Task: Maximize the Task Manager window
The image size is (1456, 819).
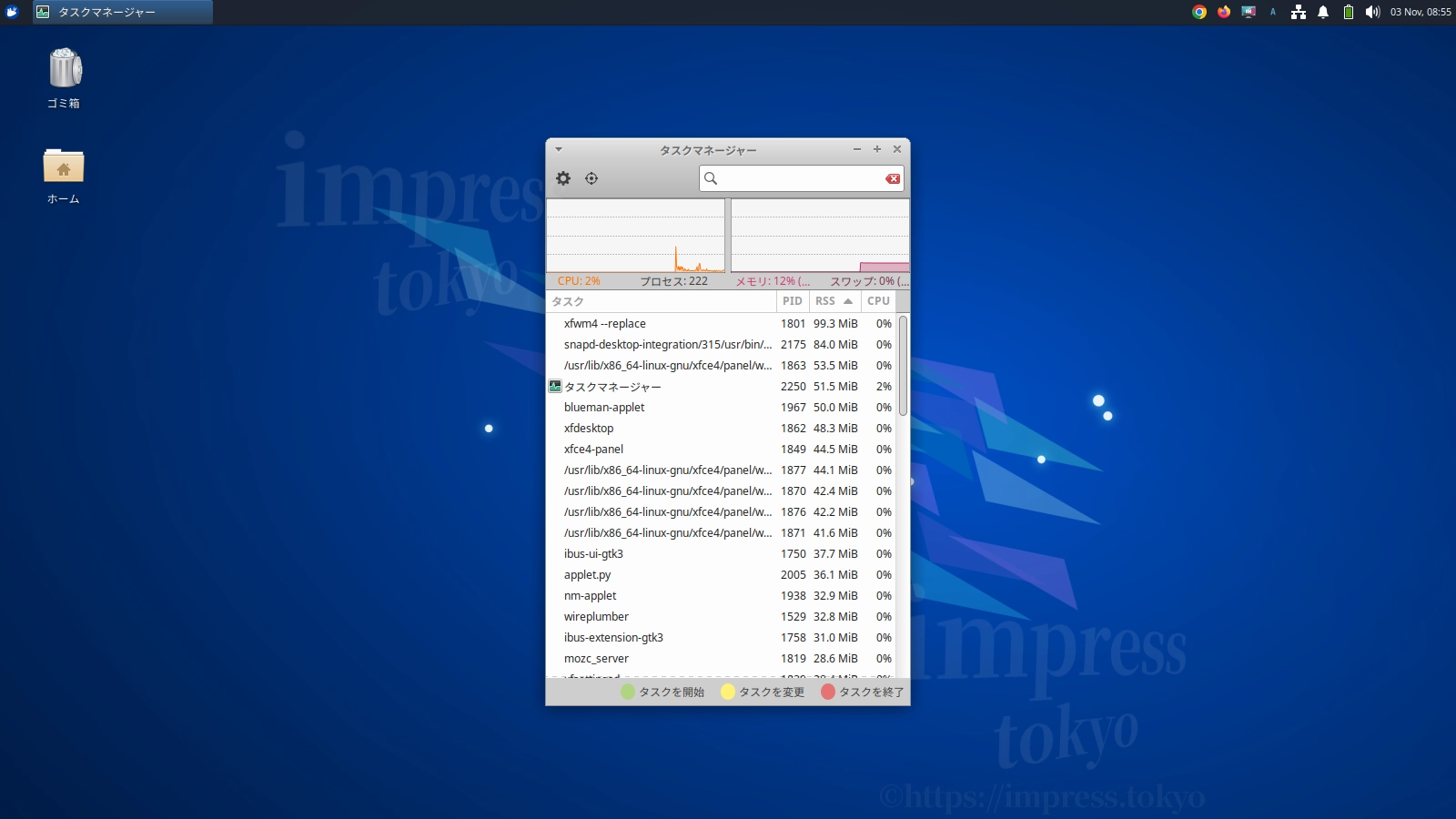Action: coord(877,149)
